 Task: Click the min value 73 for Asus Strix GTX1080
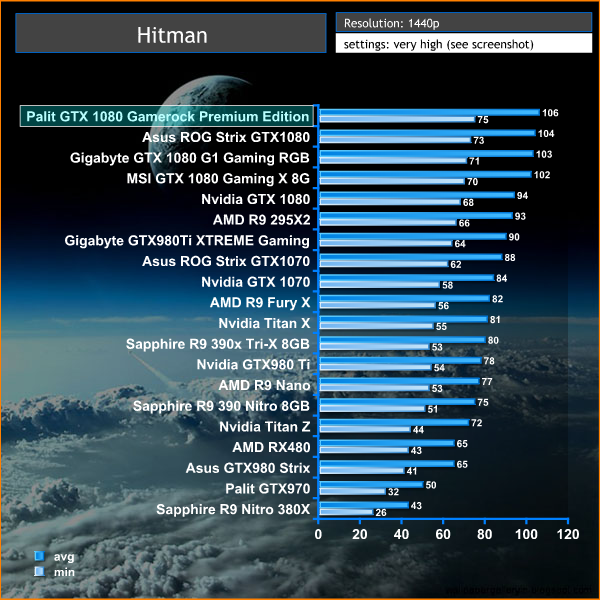479,140
